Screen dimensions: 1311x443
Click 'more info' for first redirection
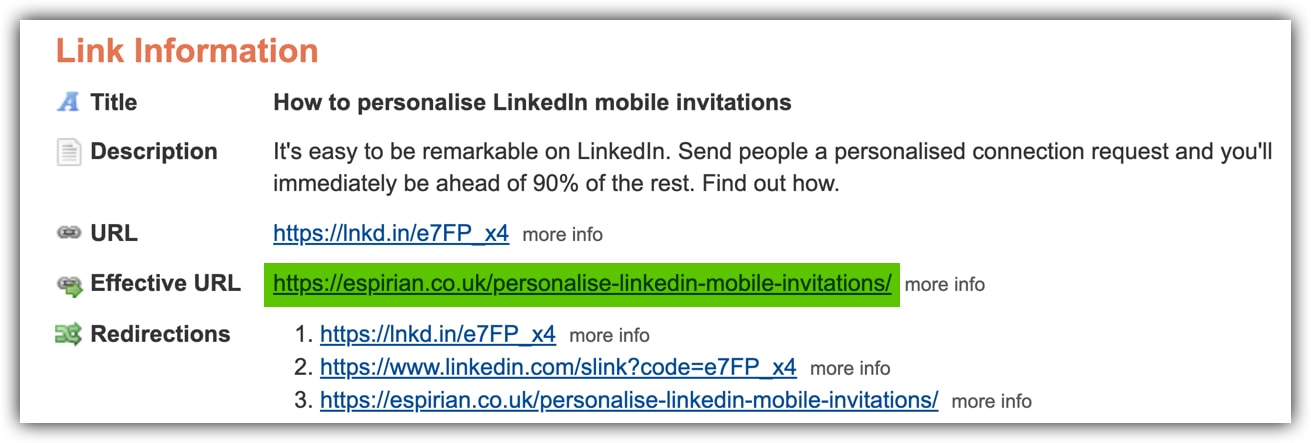tap(610, 336)
